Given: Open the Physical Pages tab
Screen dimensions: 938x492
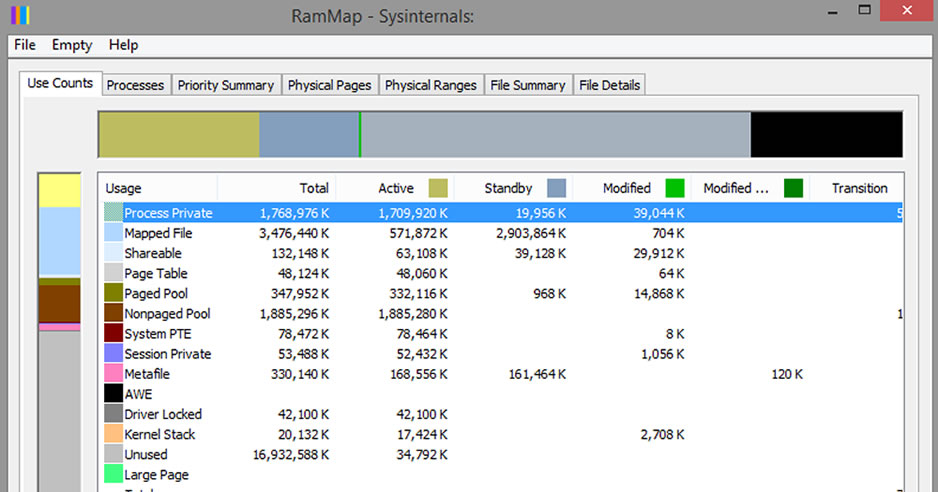Looking at the screenshot, I should 330,85.
